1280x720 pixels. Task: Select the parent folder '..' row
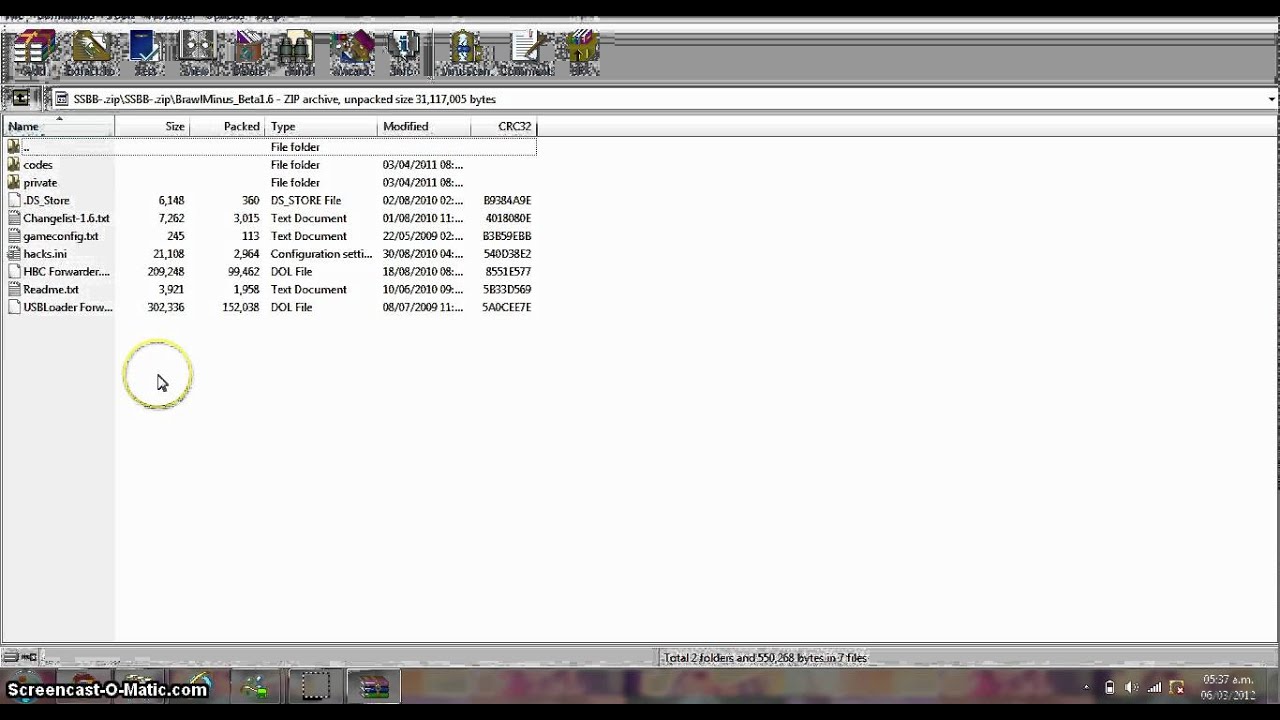tap(270, 147)
